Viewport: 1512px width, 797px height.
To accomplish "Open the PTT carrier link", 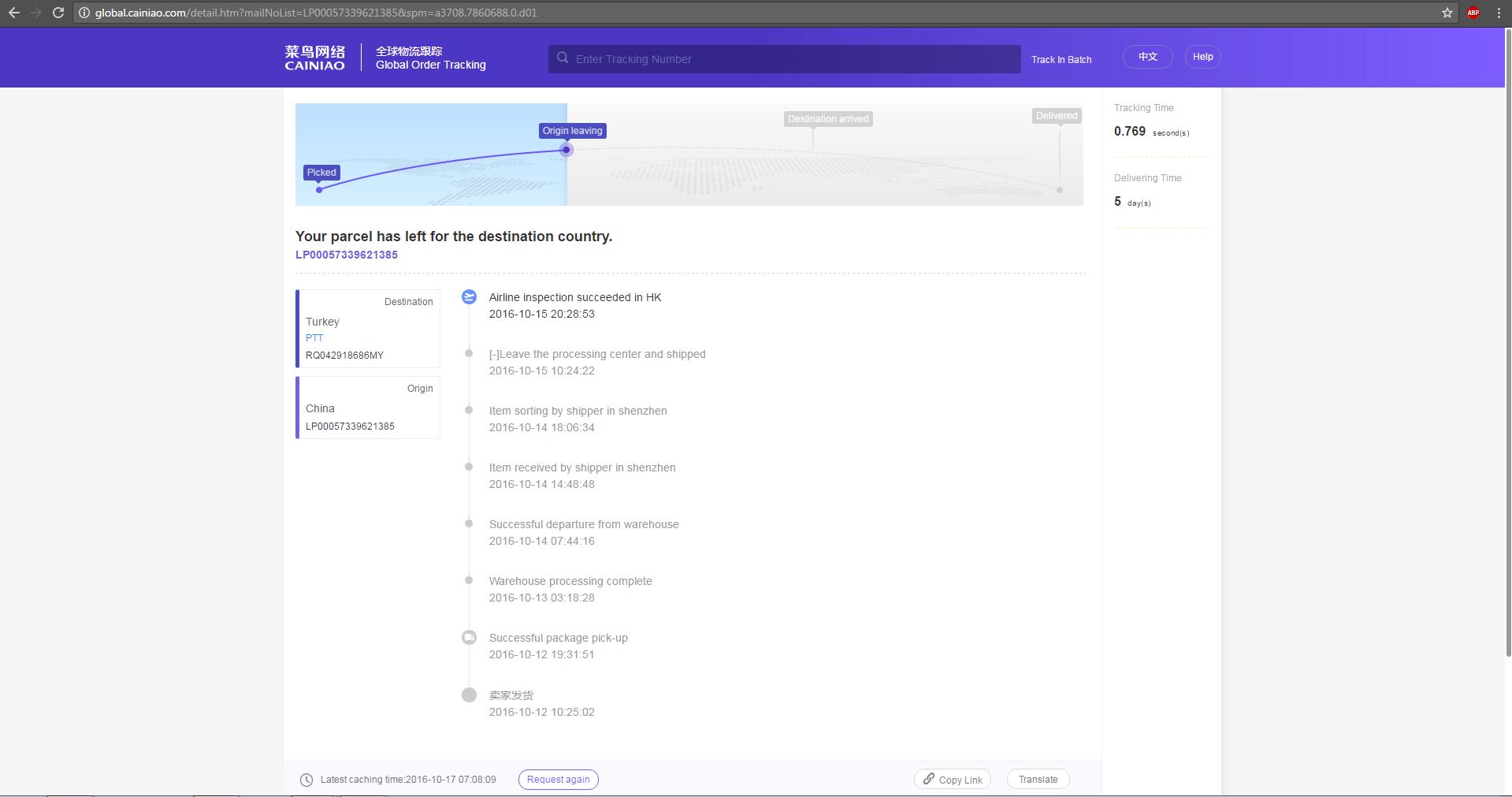I will 314,337.
